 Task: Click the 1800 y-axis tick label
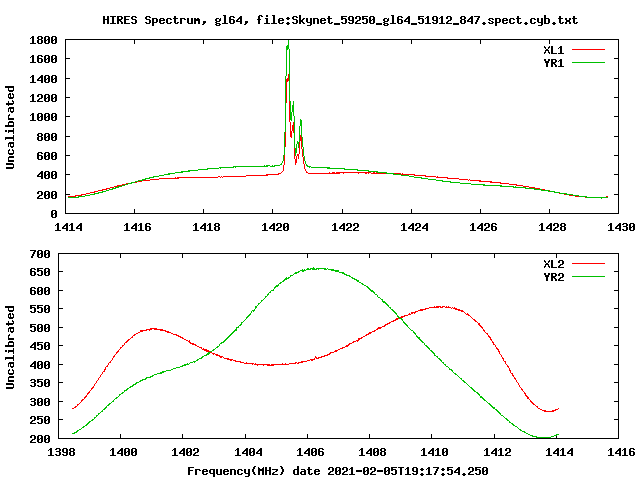click(43, 40)
